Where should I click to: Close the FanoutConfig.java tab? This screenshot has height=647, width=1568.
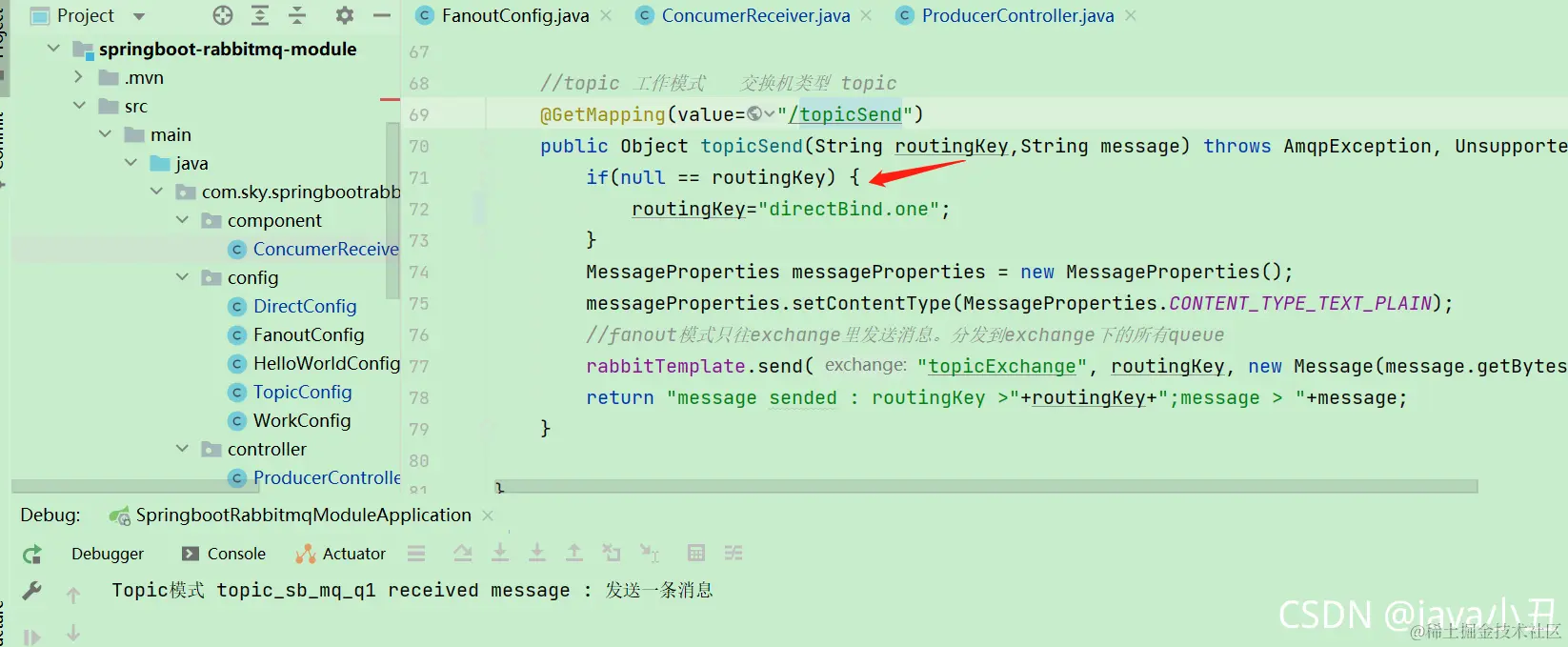coord(606,15)
